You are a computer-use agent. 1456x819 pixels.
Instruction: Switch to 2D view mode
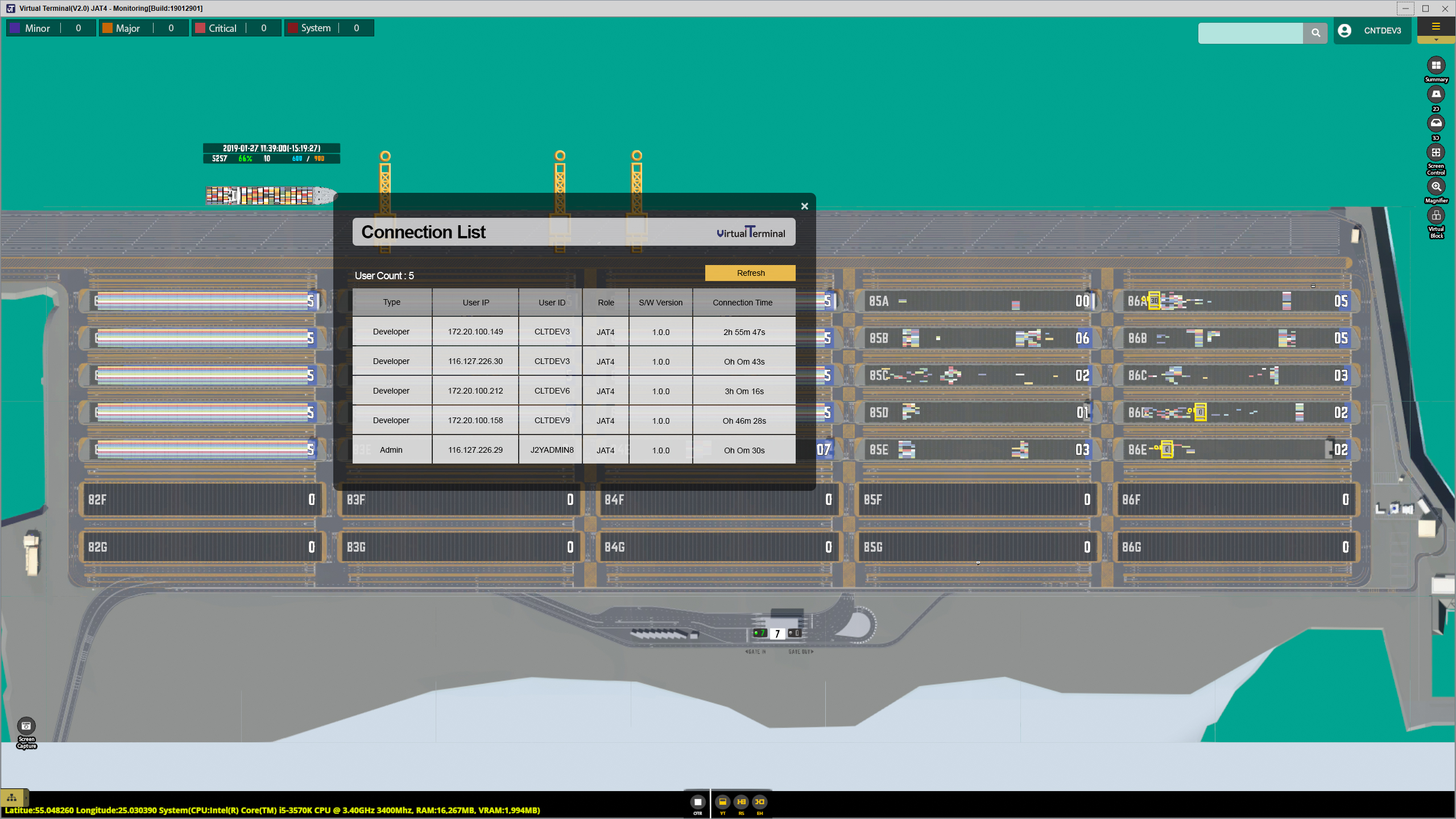pyautogui.click(x=1436, y=95)
